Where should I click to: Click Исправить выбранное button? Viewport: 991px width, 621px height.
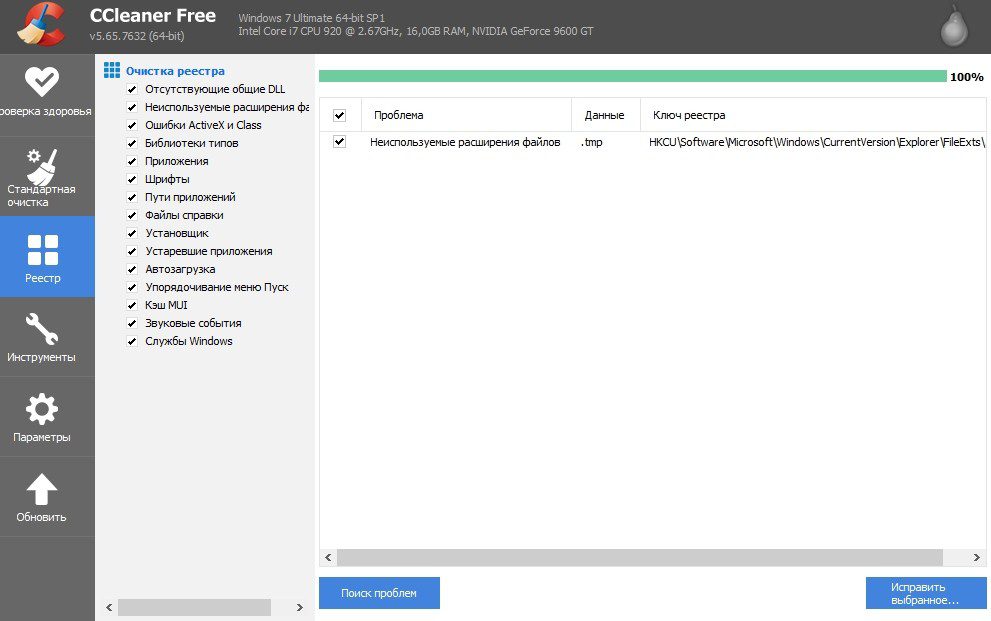click(x=926, y=593)
